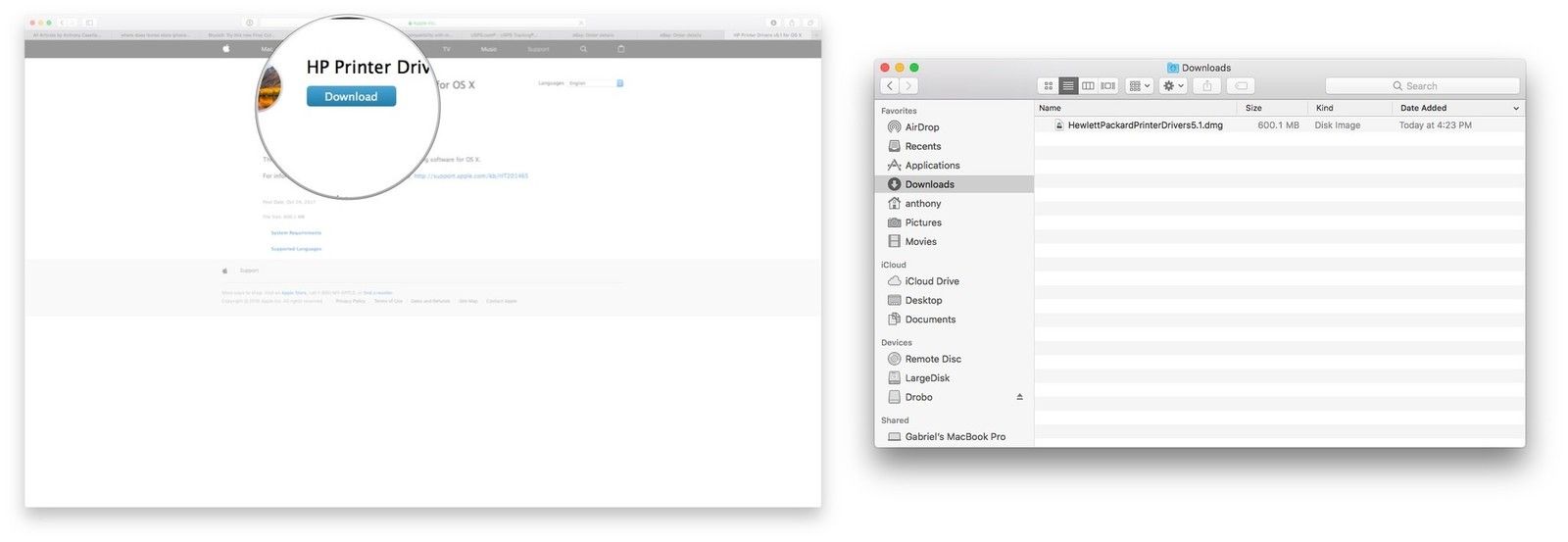The image size is (1568, 542).
Task: Sort Finder list by Name column
Action: coord(1136,108)
